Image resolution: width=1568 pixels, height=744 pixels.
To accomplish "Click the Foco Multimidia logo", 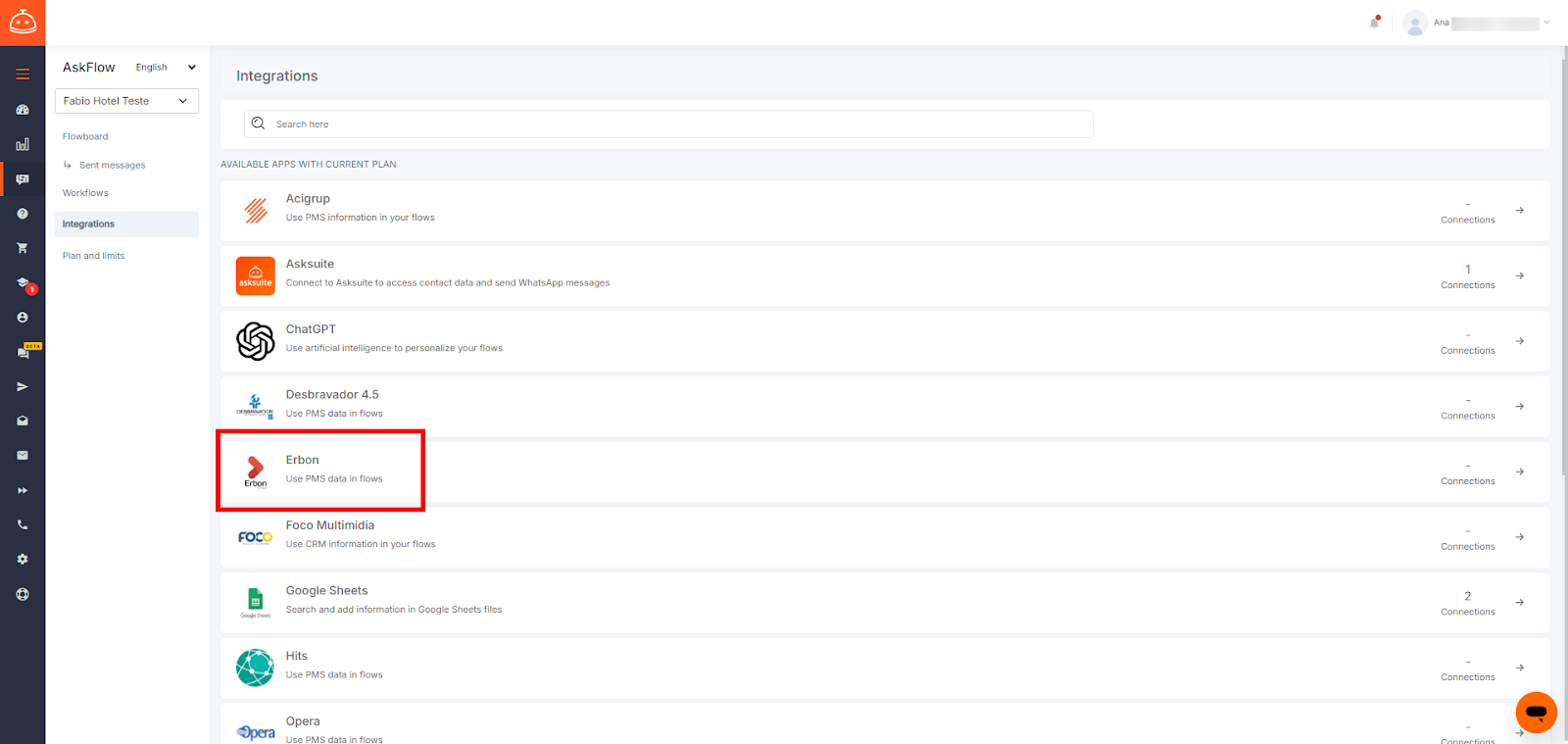I will [x=256, y=537].
